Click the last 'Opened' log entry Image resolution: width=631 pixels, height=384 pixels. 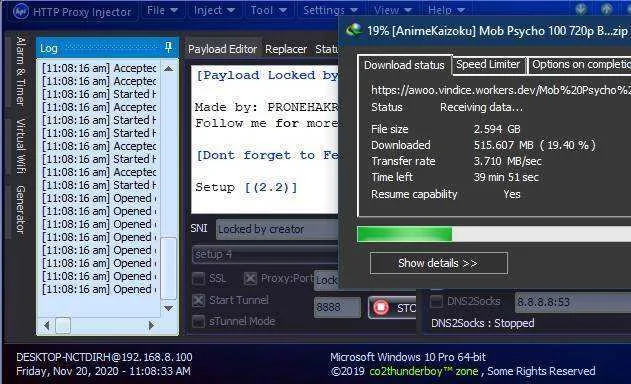[99, 289]
